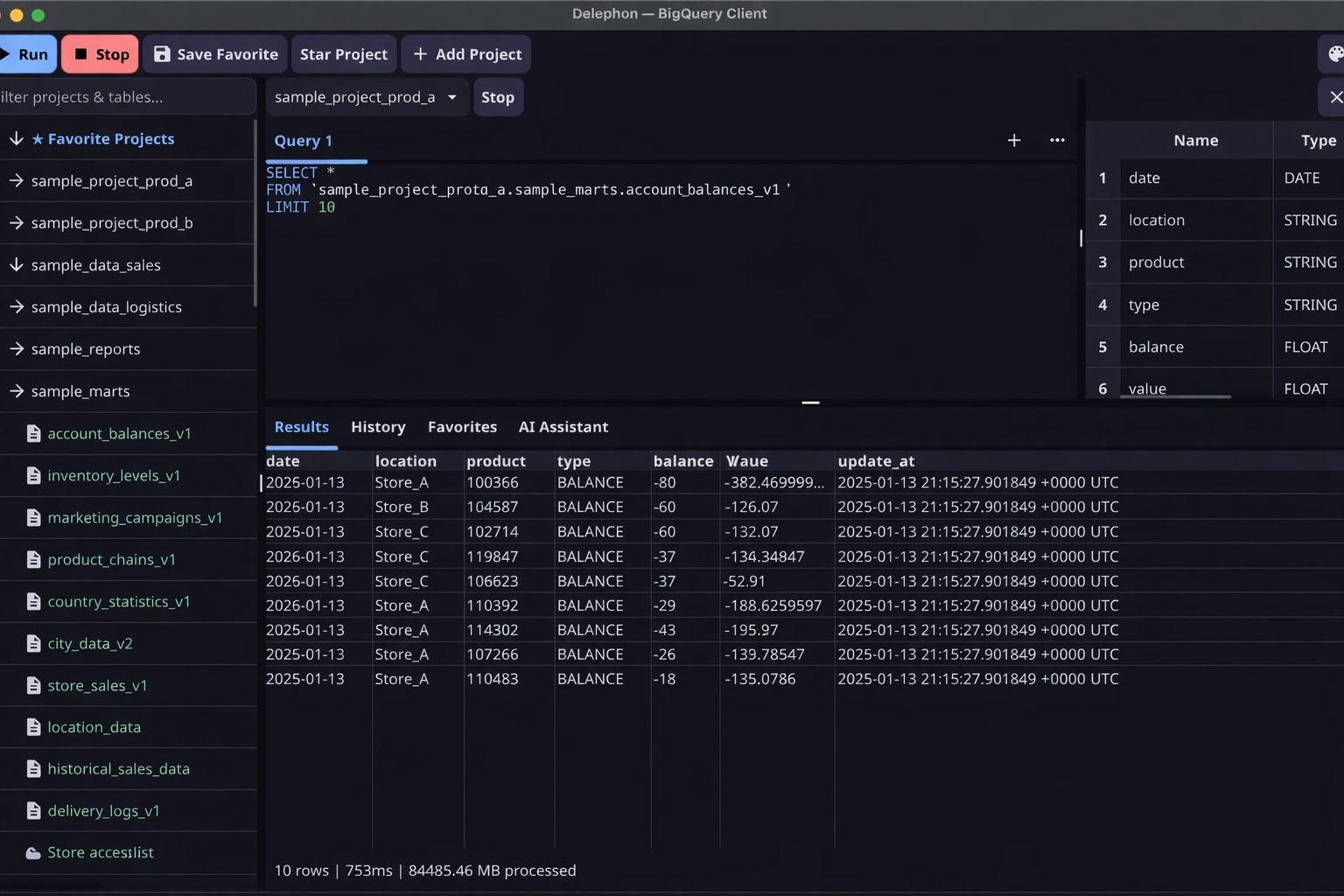Run the current query

[26, 53]
